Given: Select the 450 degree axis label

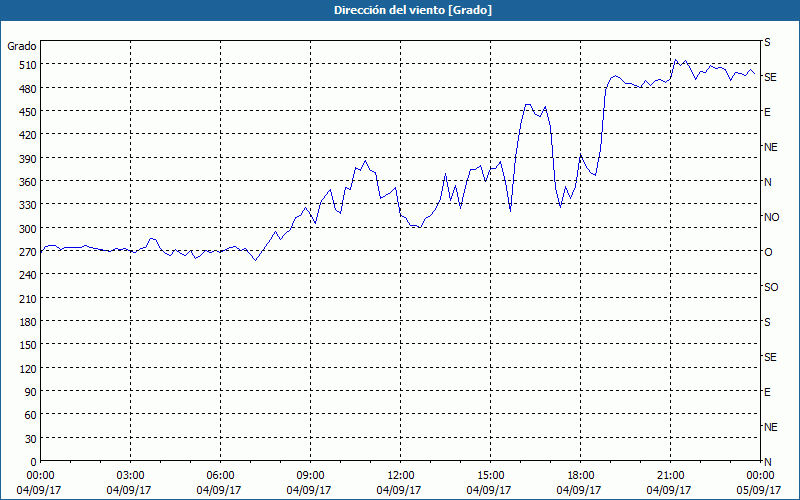Looking at the screenshot, I should tap(29, 112).
